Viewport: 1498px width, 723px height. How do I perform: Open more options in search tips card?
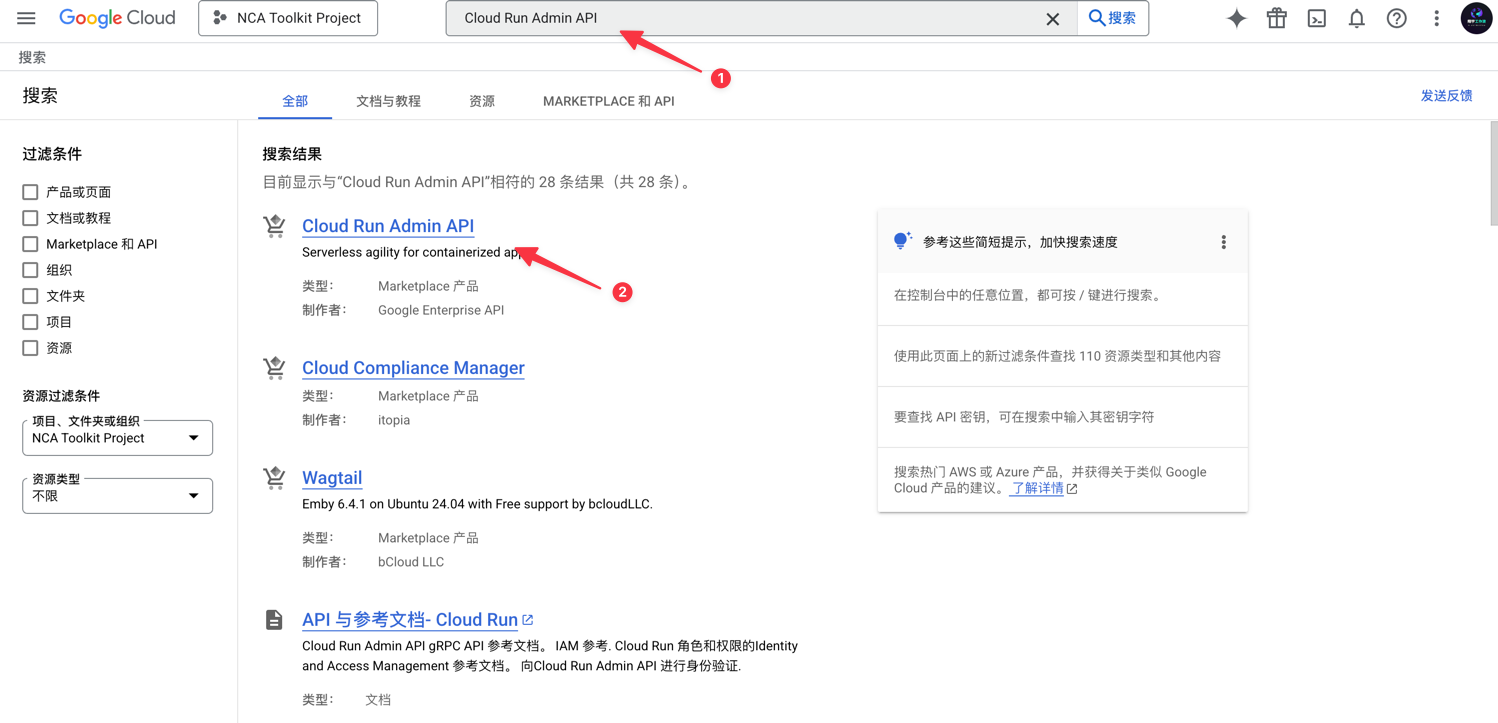pyautogui.click(x=1223, y=242)
